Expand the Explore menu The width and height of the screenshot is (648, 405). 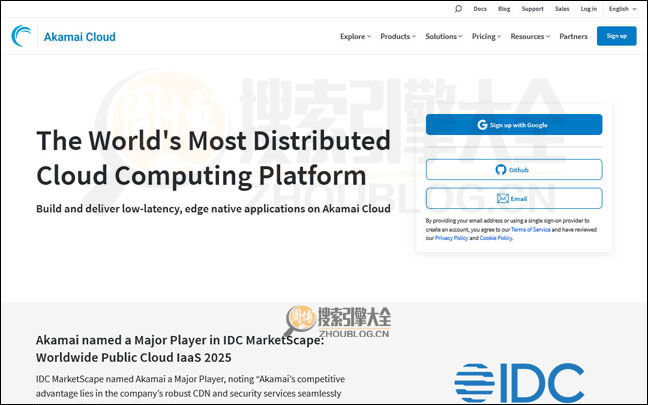pyautogui.click(x=355, y=36)
